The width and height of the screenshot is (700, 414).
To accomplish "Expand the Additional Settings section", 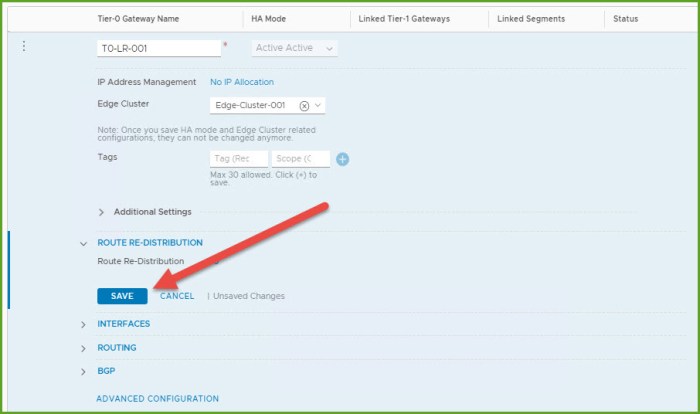I will pos(102,212).
